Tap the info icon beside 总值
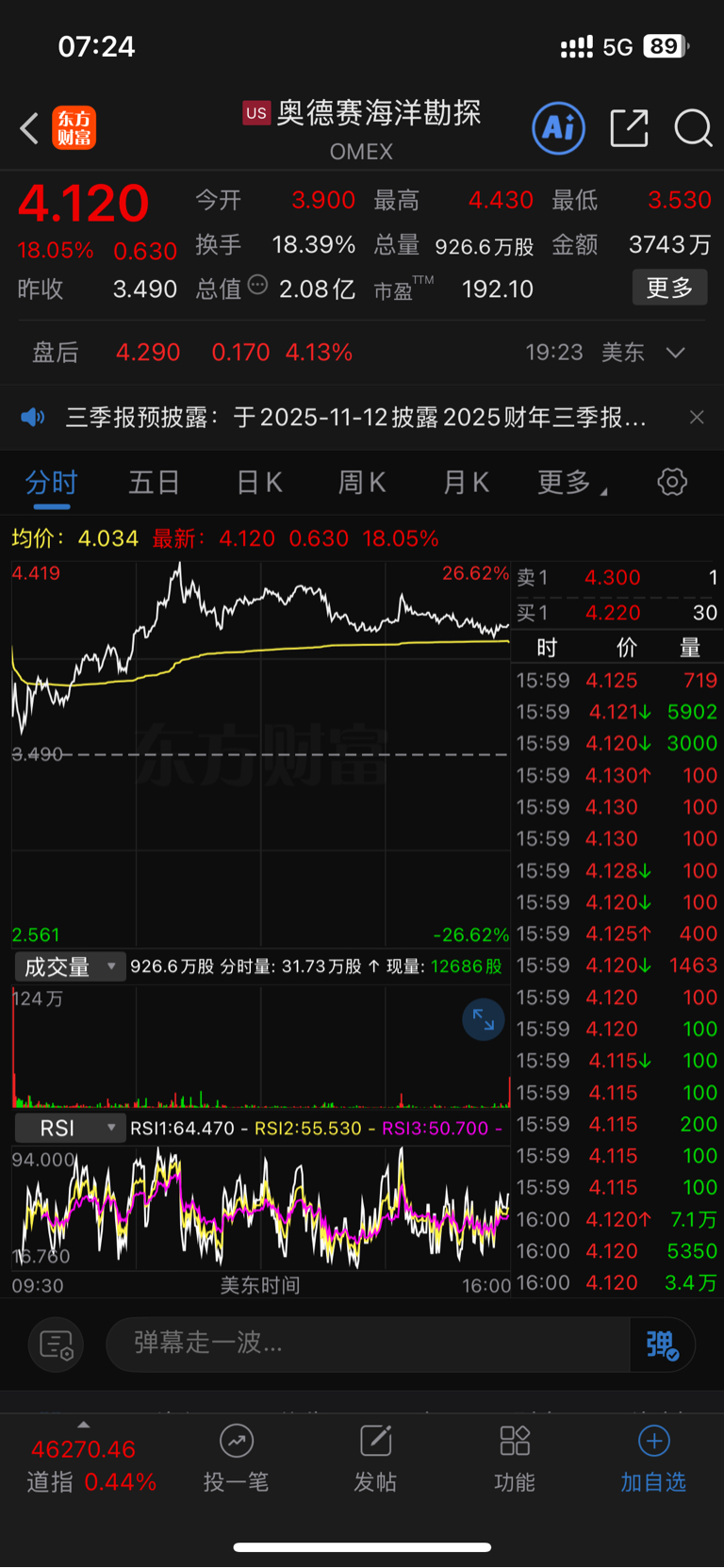Viewport: 724px width, 1568px height. click(257, 285)
